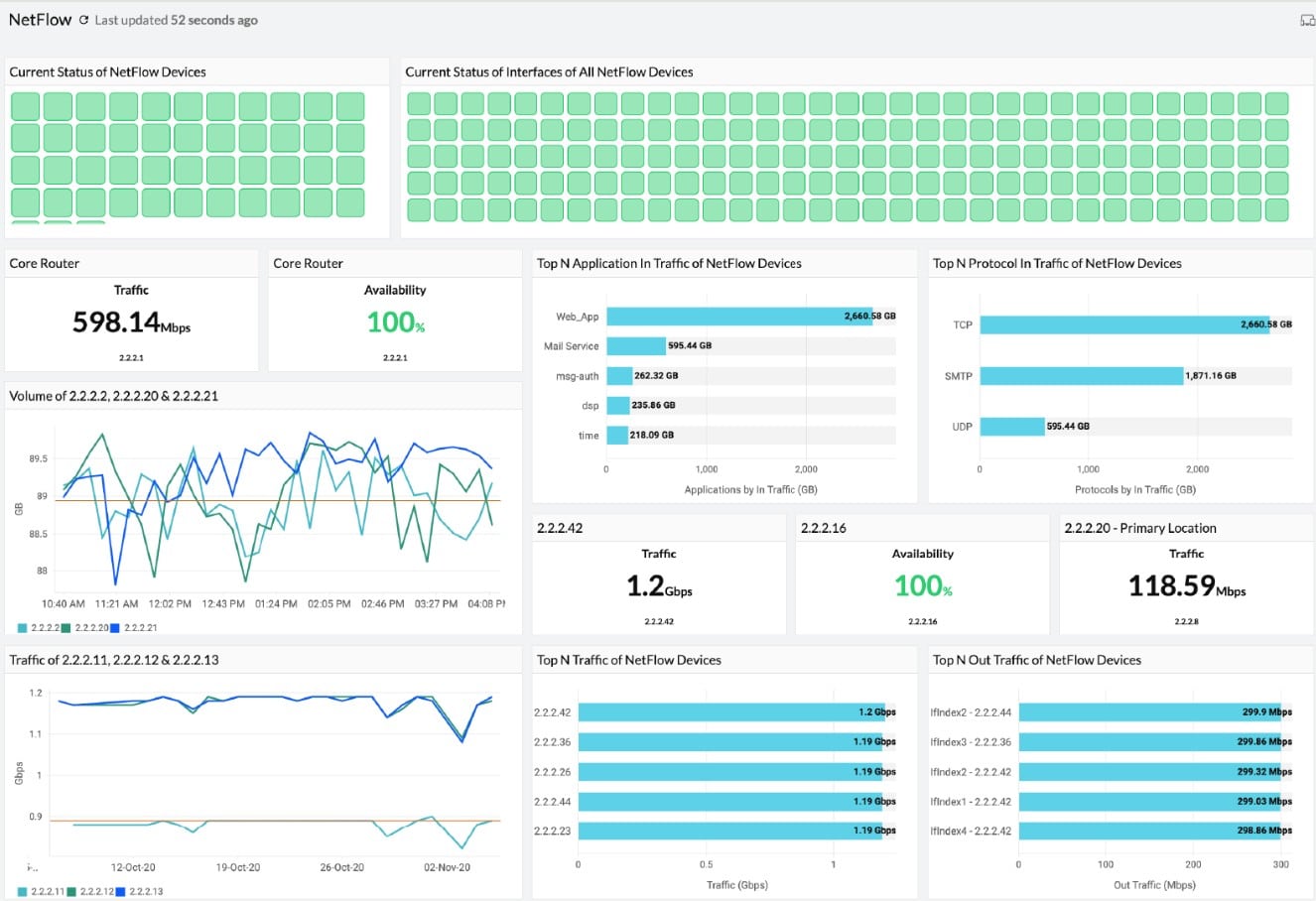Click the Core Router 100% availability value
Image resolution: width=1316 pixels, height=901 pixels.
click(x=395, y=322)
